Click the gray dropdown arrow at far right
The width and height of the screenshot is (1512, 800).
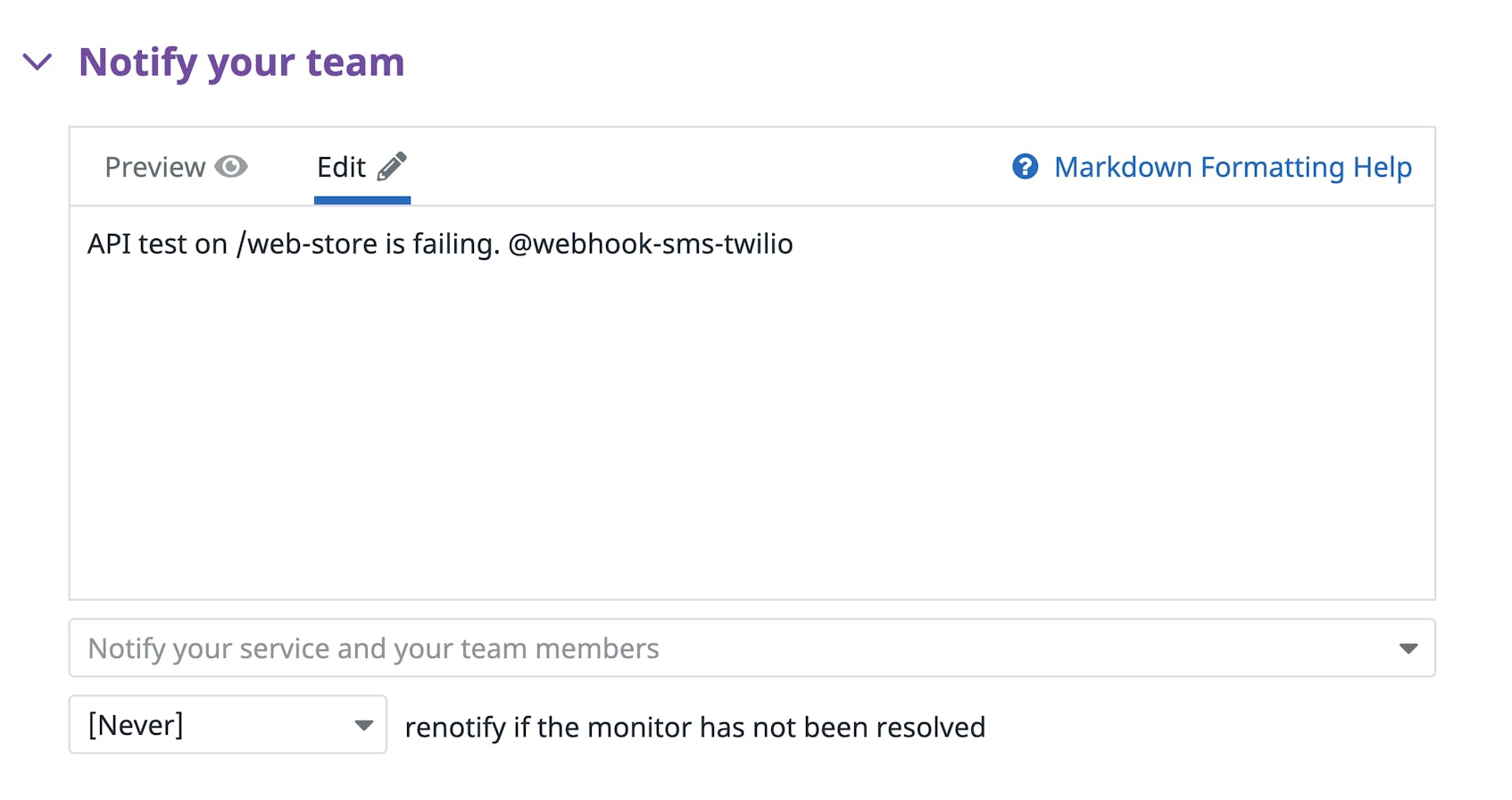(x=1408, y=648)
